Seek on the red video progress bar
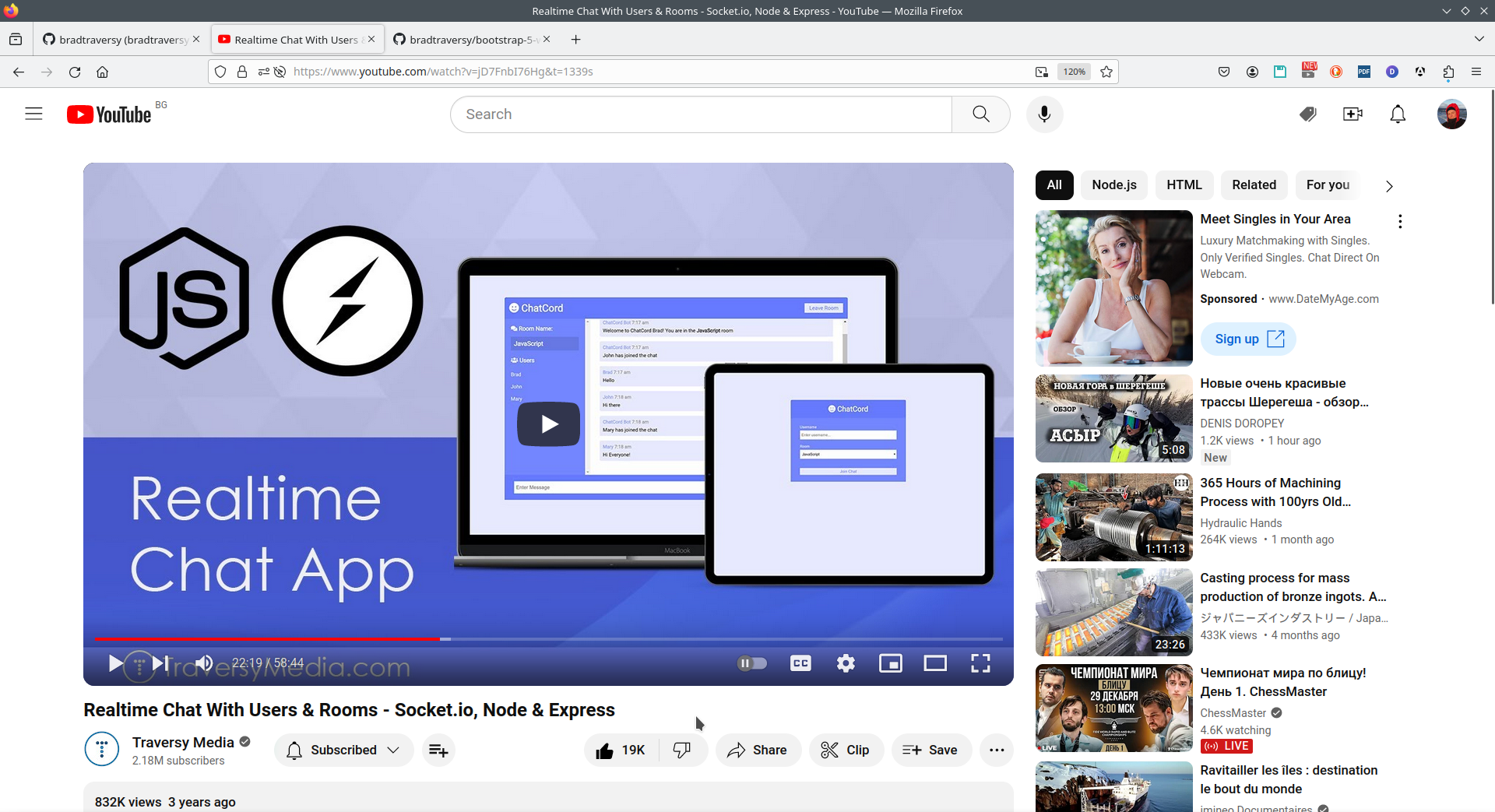The height and width of the screenshot is (812, 1495). 548,639
